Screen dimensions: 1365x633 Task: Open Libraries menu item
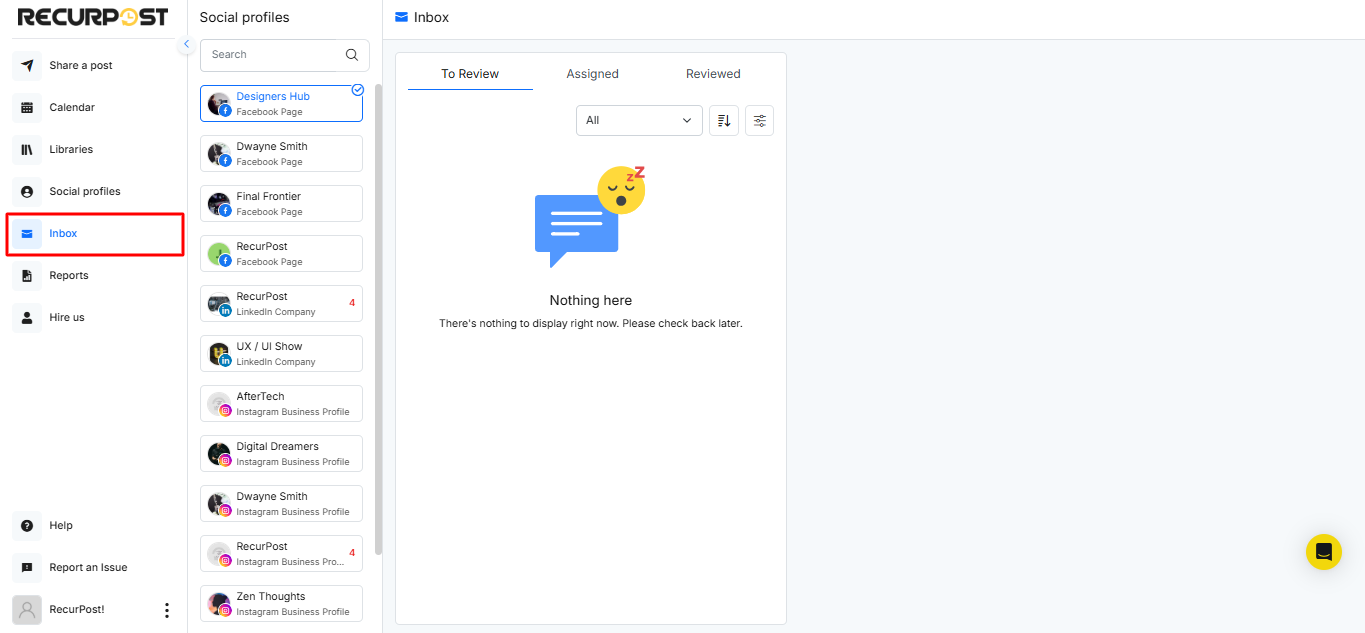[71, 150]
